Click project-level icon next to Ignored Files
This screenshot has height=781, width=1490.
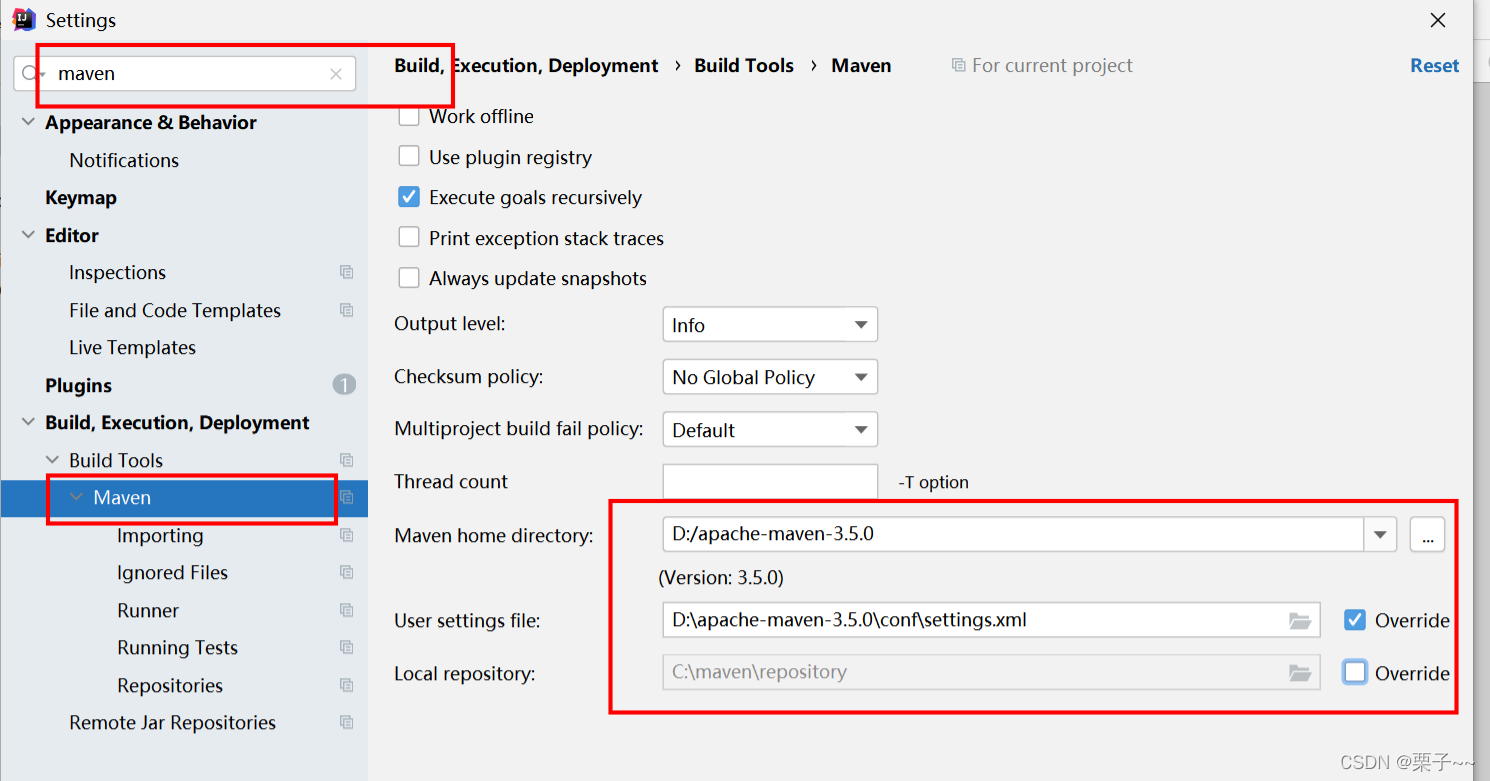(x=346, y=572)
